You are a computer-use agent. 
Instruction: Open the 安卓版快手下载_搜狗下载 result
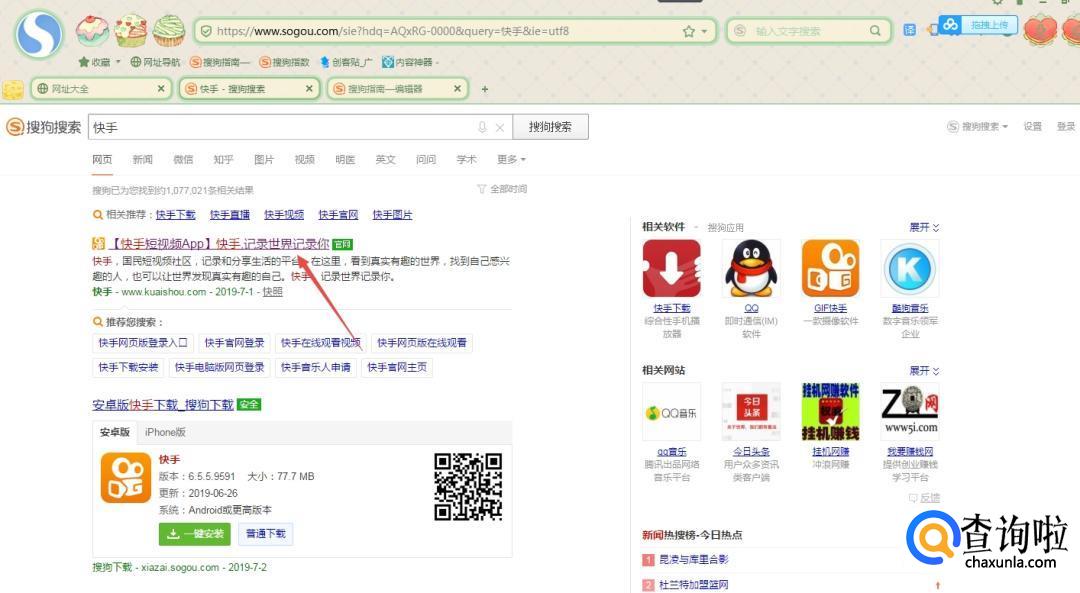[163, 405]
